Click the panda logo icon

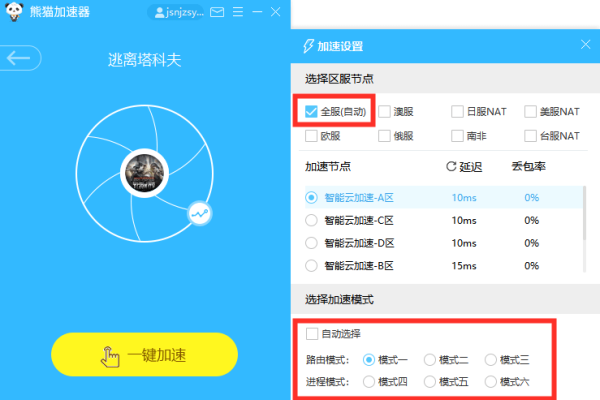click(x=14, y=11)
